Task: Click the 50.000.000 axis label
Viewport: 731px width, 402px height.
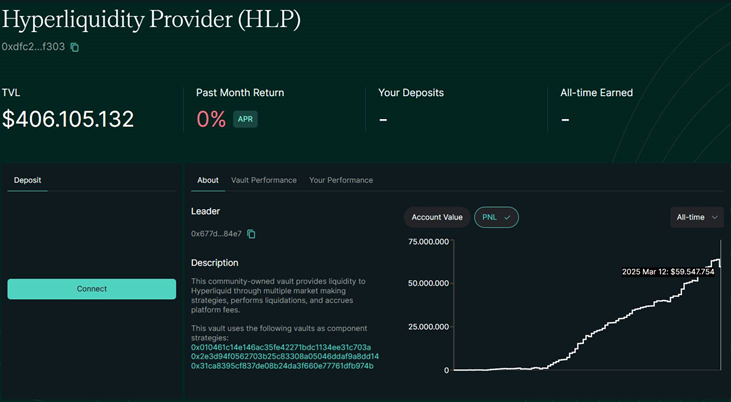Action: click(428, 284)
